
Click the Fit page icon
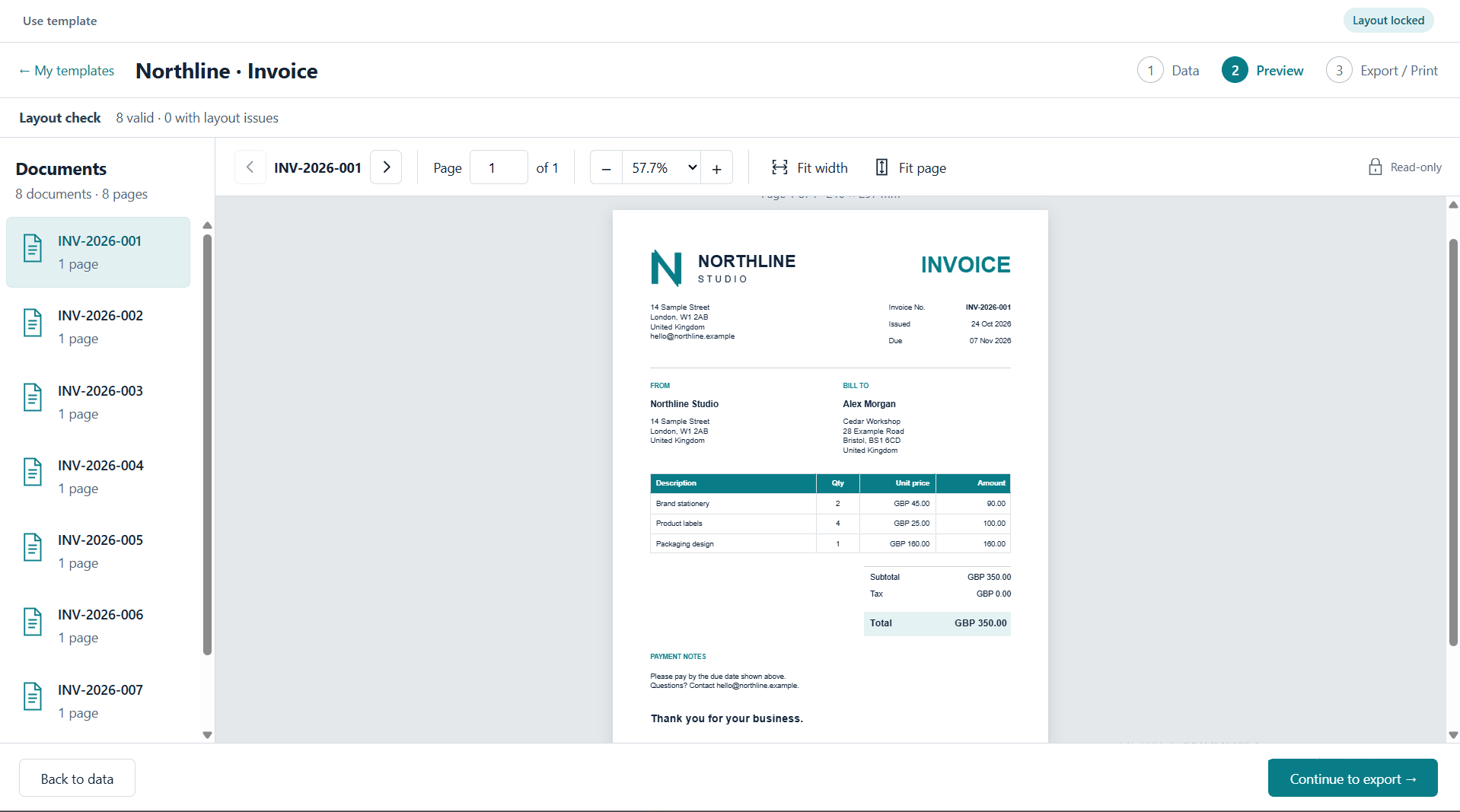[x=881, y=167]
